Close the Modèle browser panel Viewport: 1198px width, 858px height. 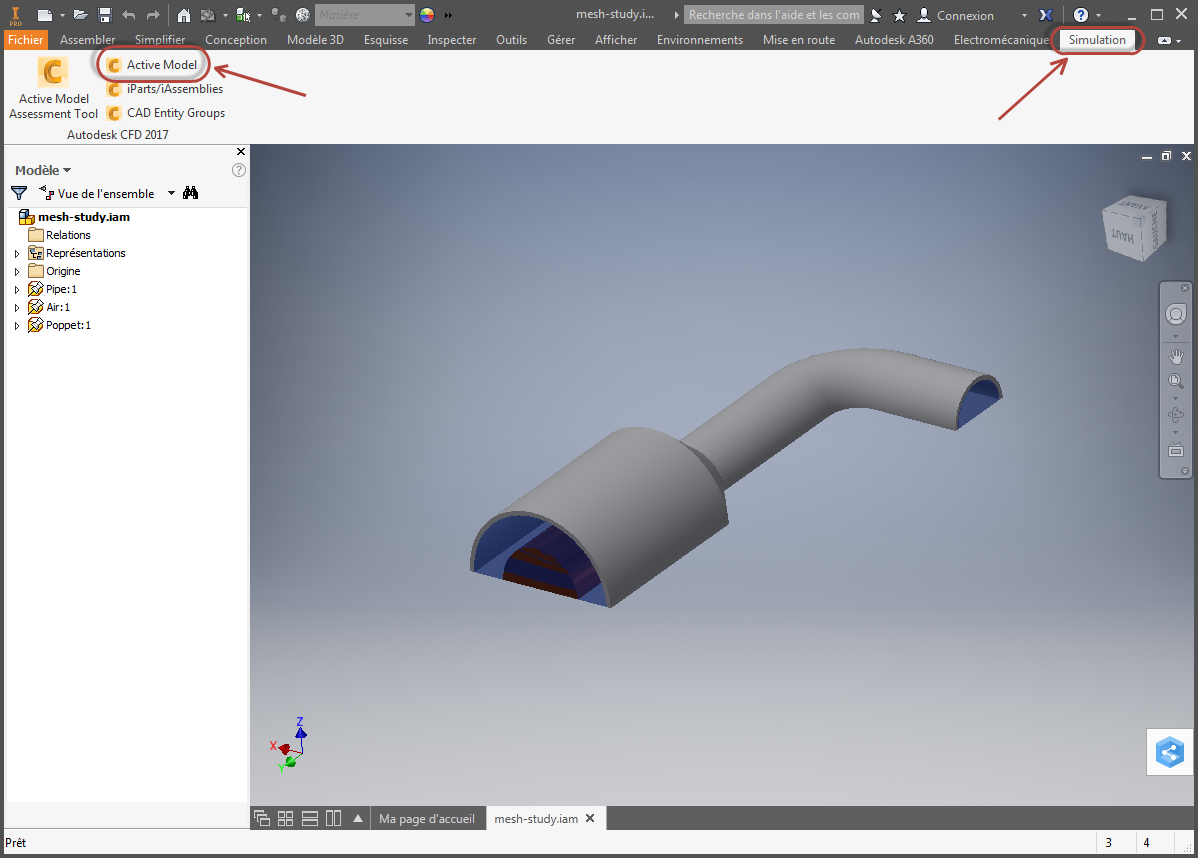[x=241, y=152]
